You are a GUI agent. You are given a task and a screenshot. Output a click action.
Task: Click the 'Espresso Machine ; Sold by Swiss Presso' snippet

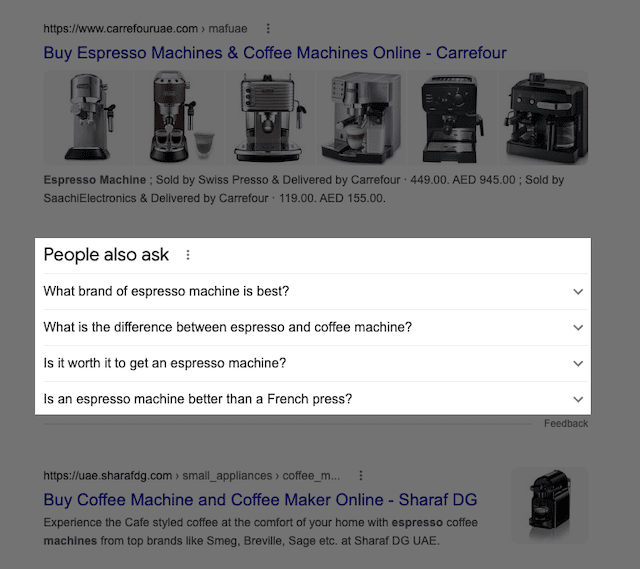304,189
